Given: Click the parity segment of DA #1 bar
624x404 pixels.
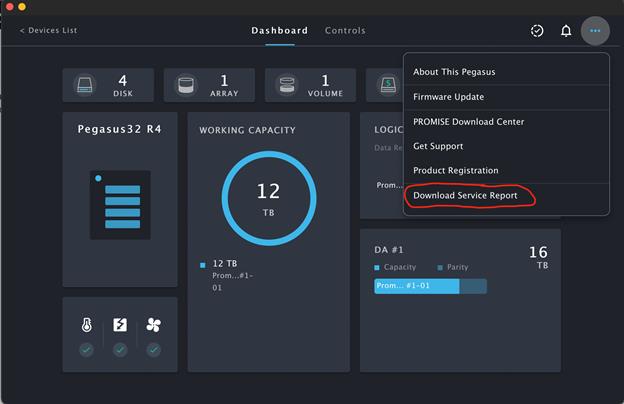Looking at the screenshot, I should click(473, 286).
